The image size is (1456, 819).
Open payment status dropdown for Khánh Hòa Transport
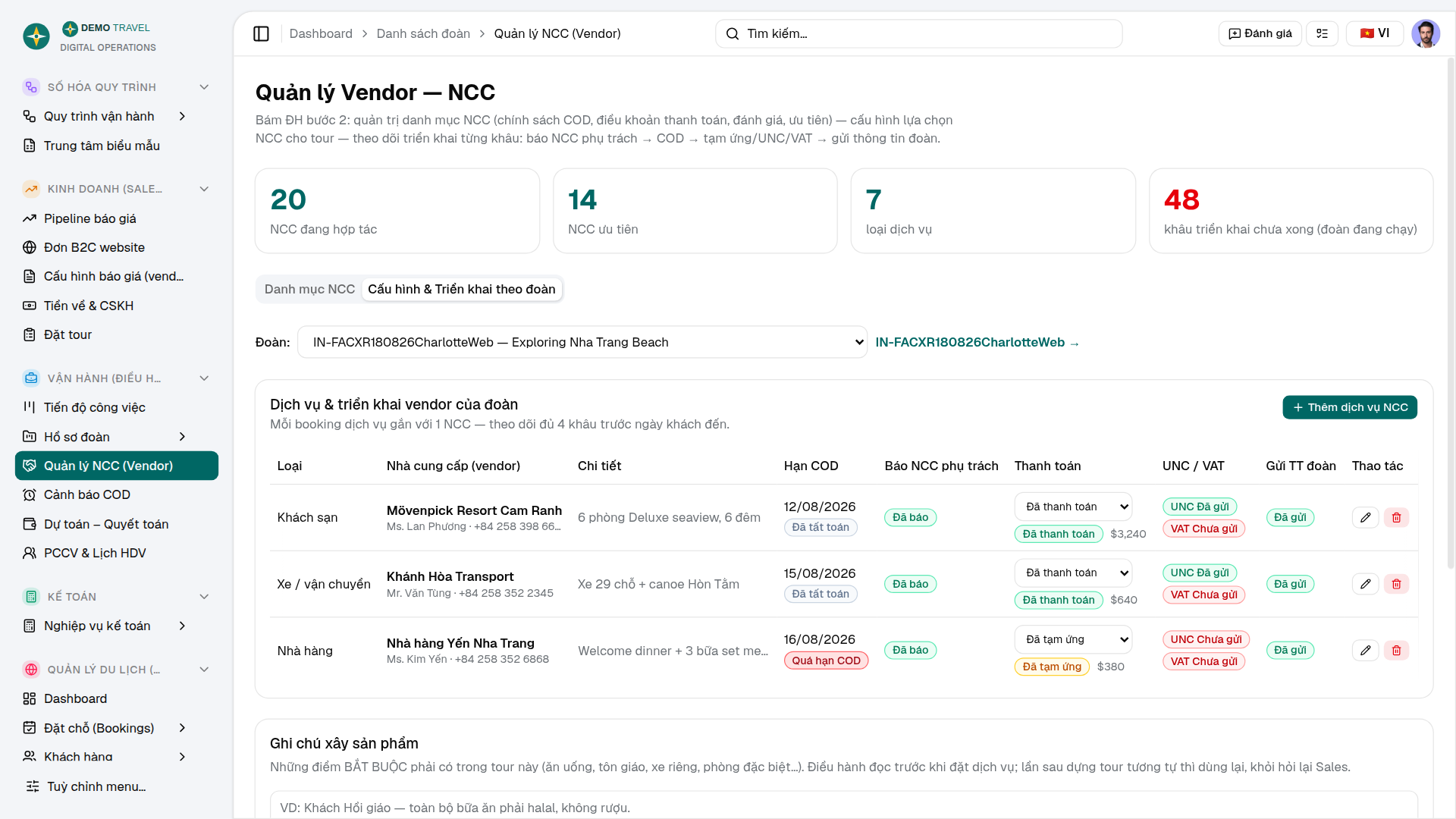pos(1073,573)
